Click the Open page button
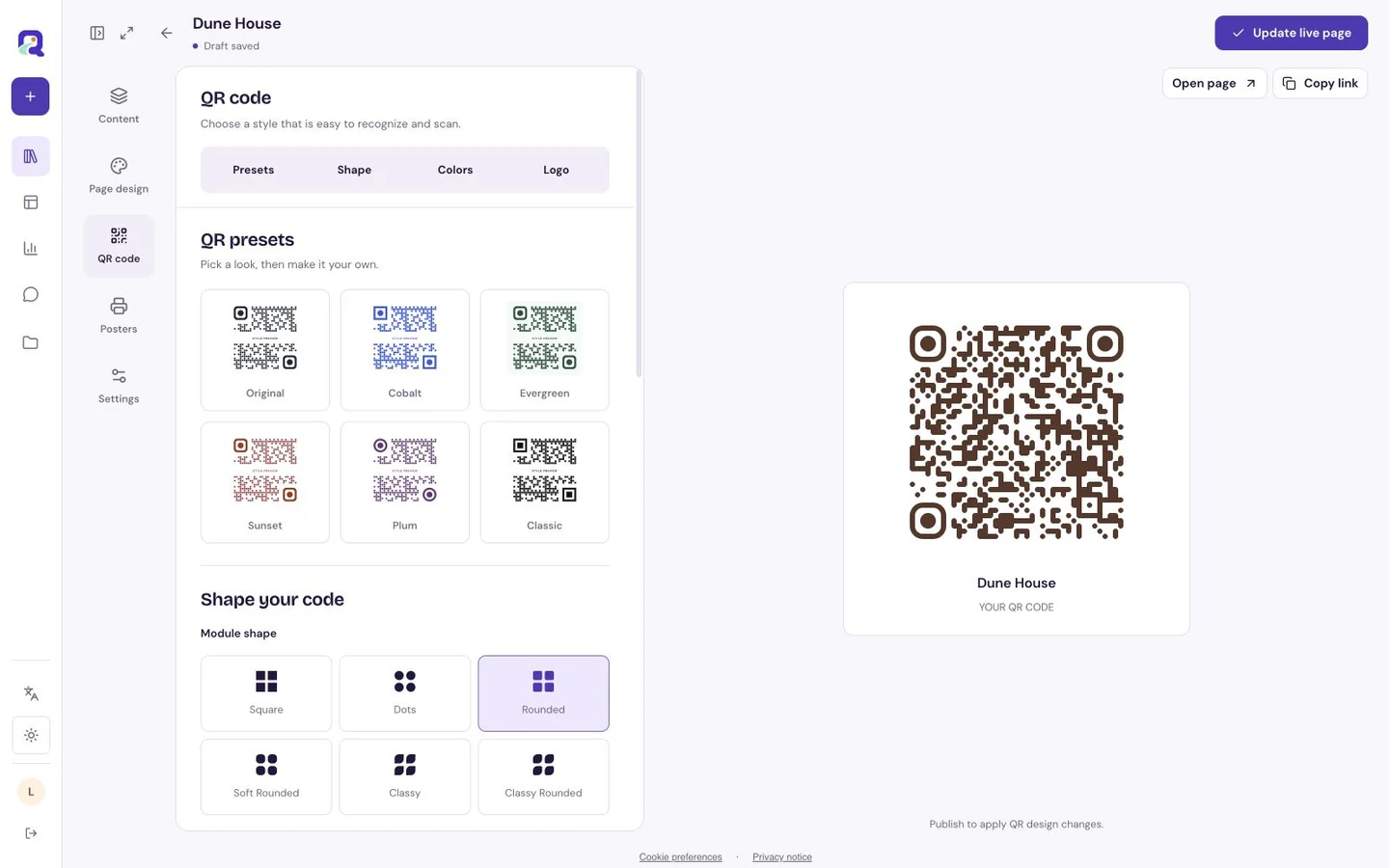 1214,83
